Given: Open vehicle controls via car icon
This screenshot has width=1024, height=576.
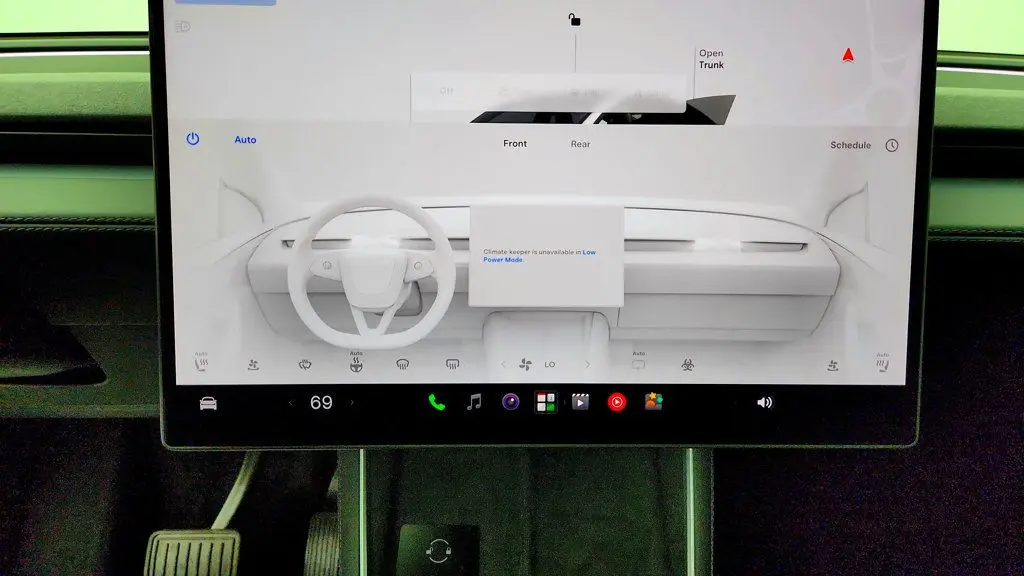Looking at the screenshot, I should [x=208, y=404].
